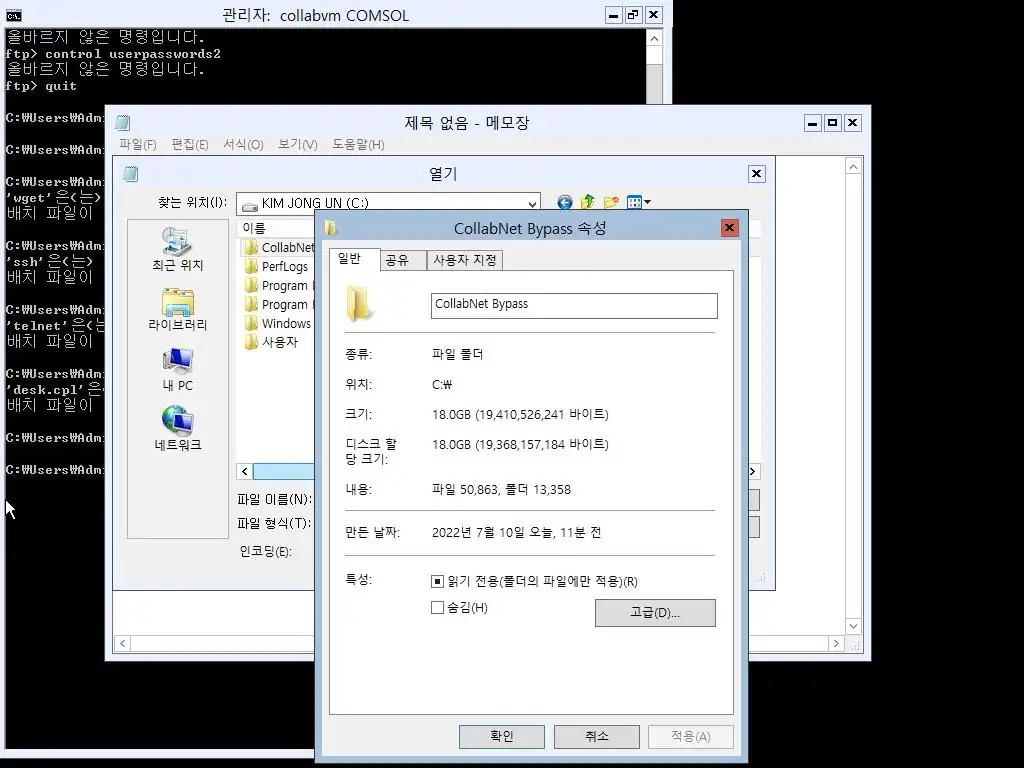Click 이름 column header in file list
Viewport: 1024px width, 768px height.
pyautogui.click(x=275, y=228)
